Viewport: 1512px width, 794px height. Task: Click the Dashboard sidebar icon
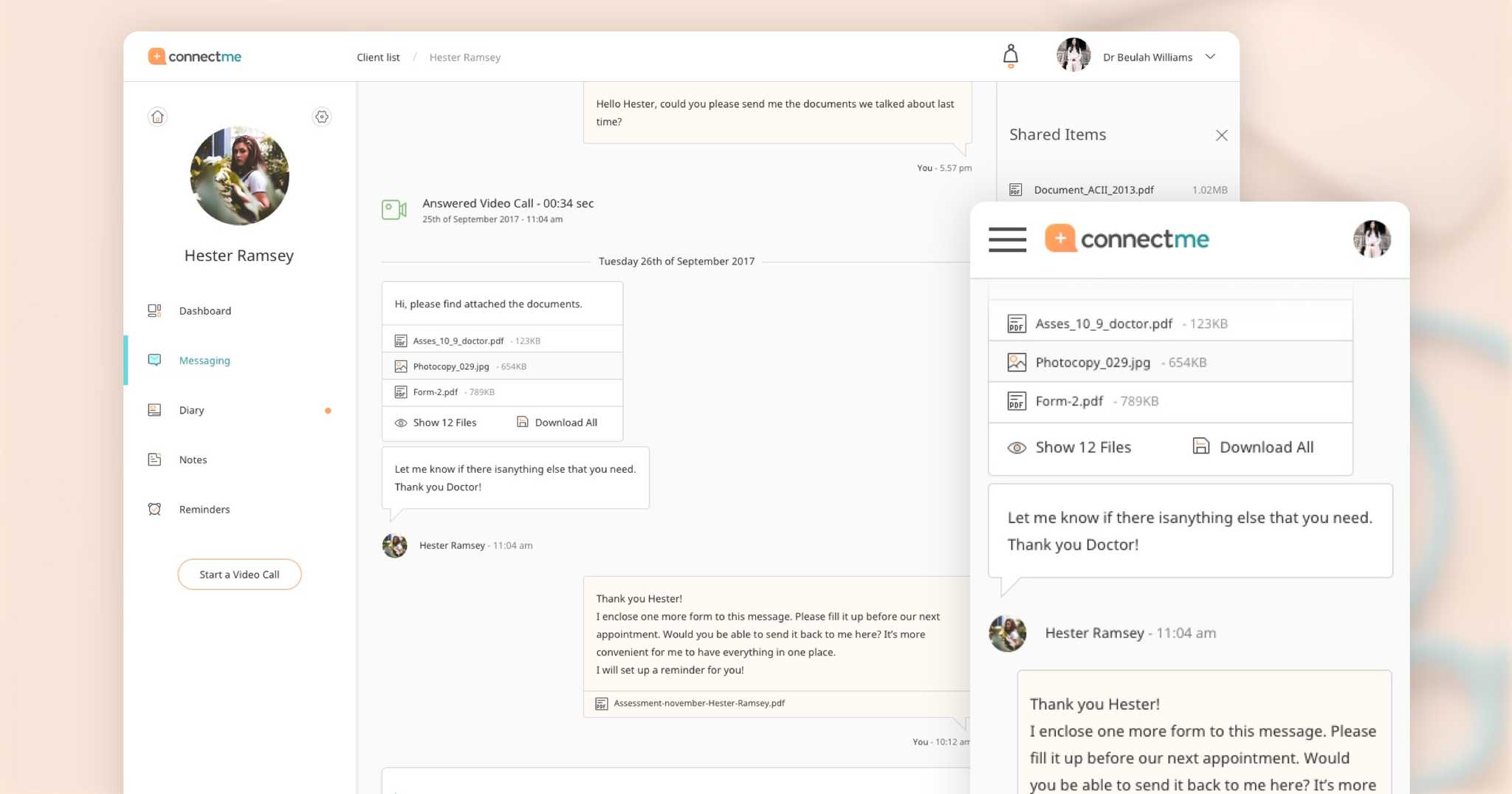pyautogui.click(x=154, y=311)
